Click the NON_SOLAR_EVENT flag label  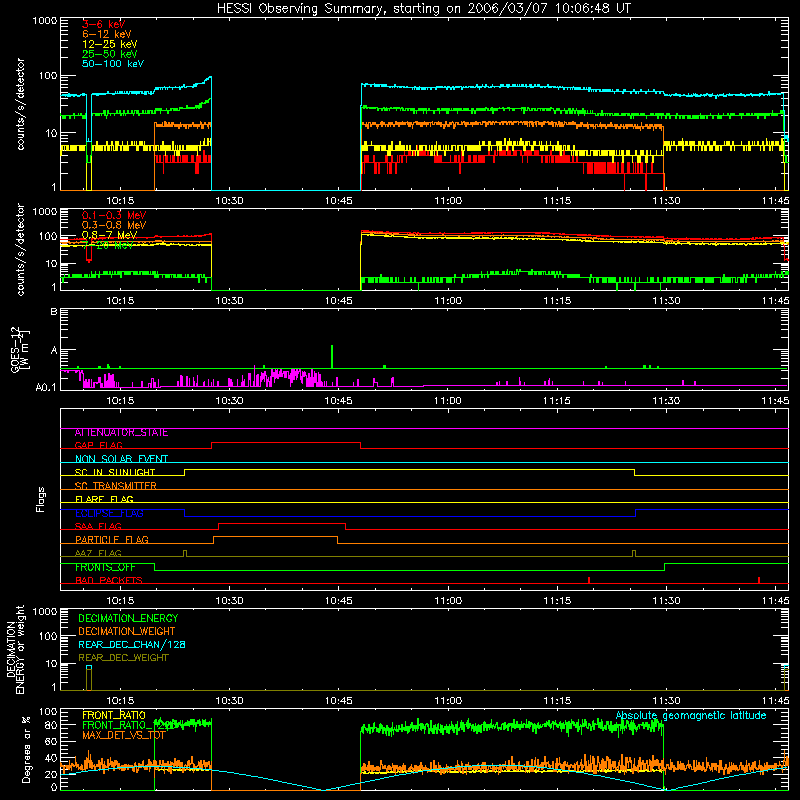(121, 459)
